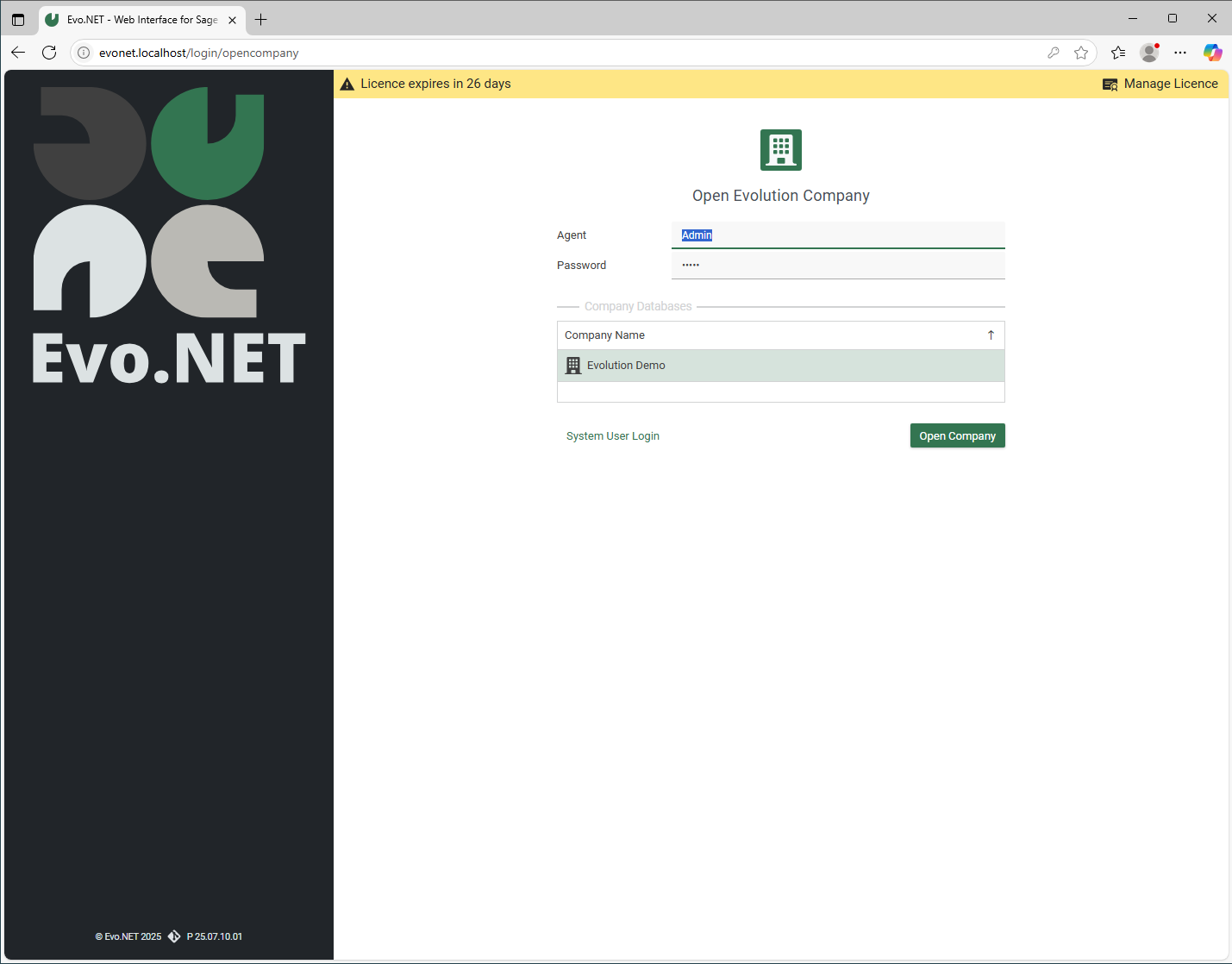
Task: Focus the Agent input field
Action: (x=838, y=235)
